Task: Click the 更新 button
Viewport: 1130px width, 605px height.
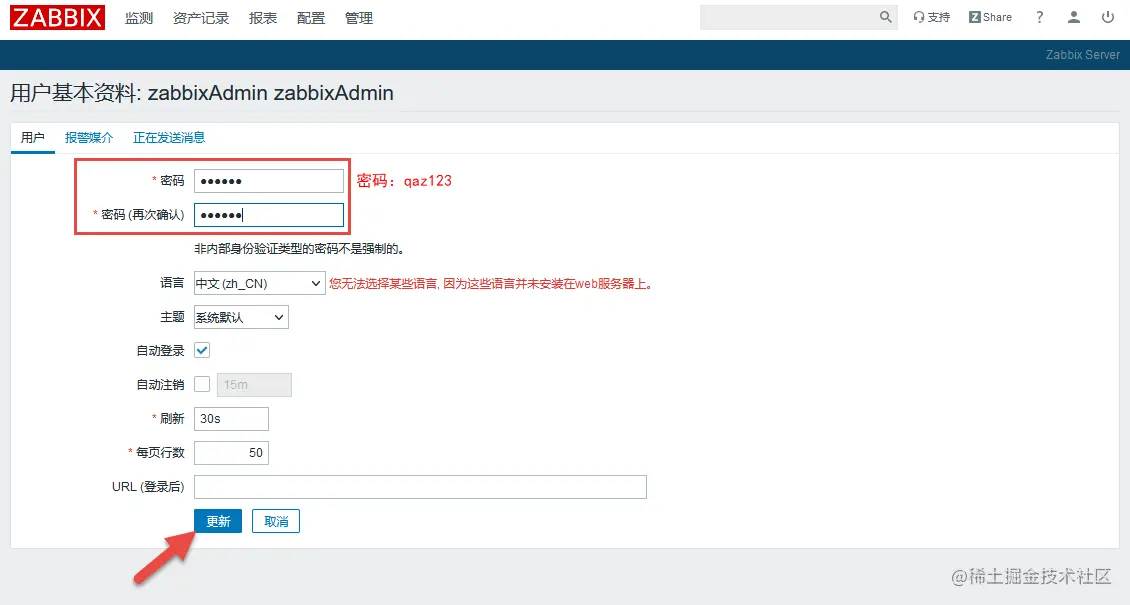Action: pyautogui.click(x=217, y=520)
